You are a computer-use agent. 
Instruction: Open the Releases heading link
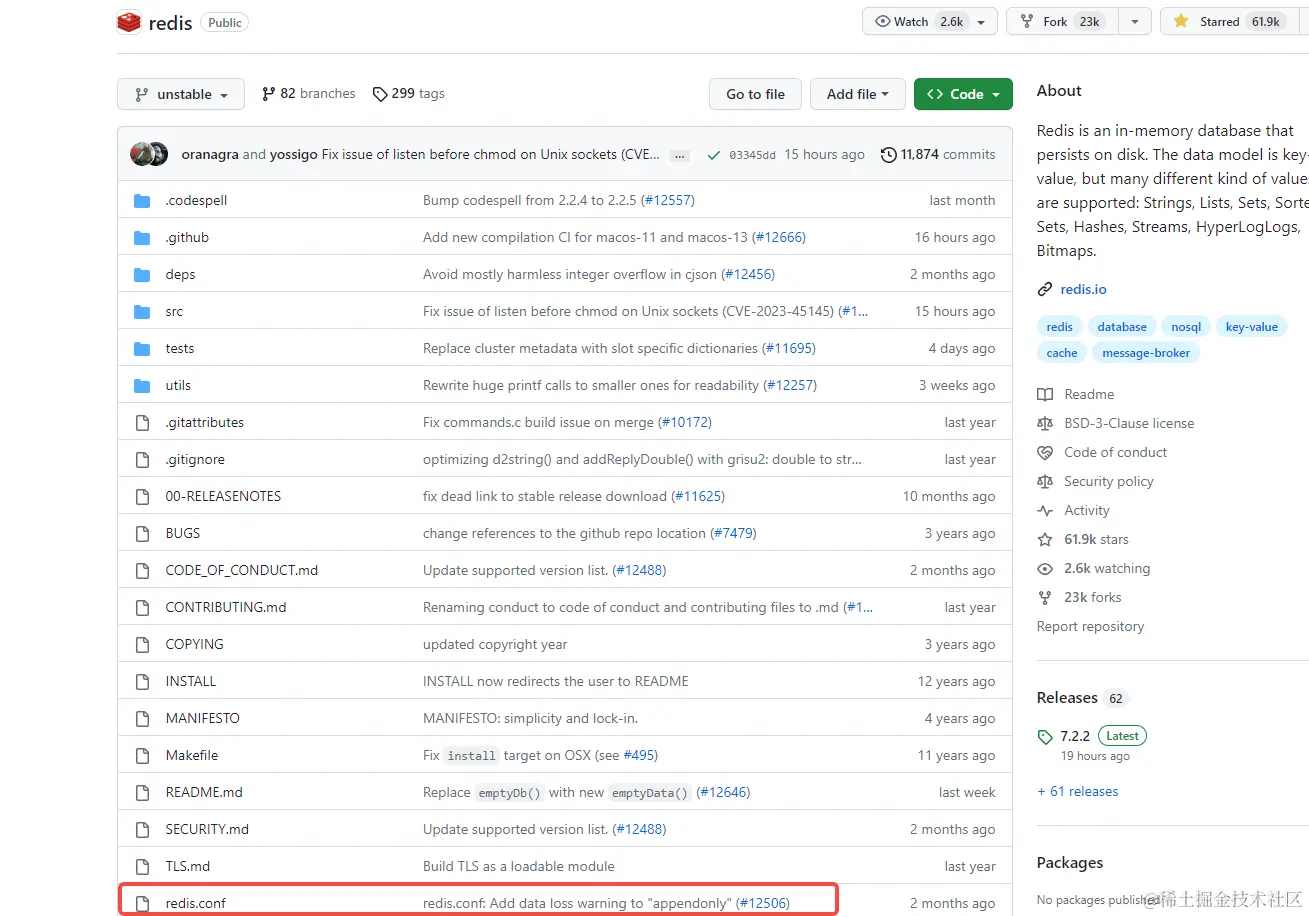pos(1067,698)
